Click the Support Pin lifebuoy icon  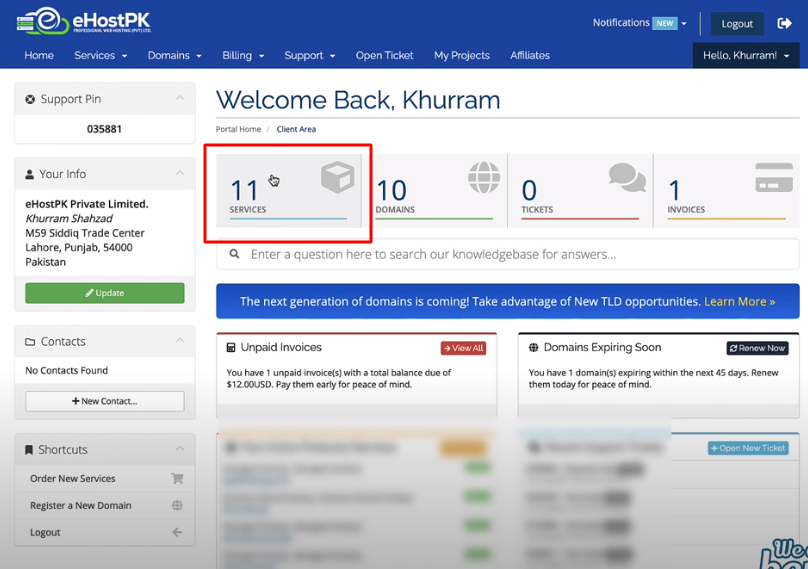coord(30,99)
